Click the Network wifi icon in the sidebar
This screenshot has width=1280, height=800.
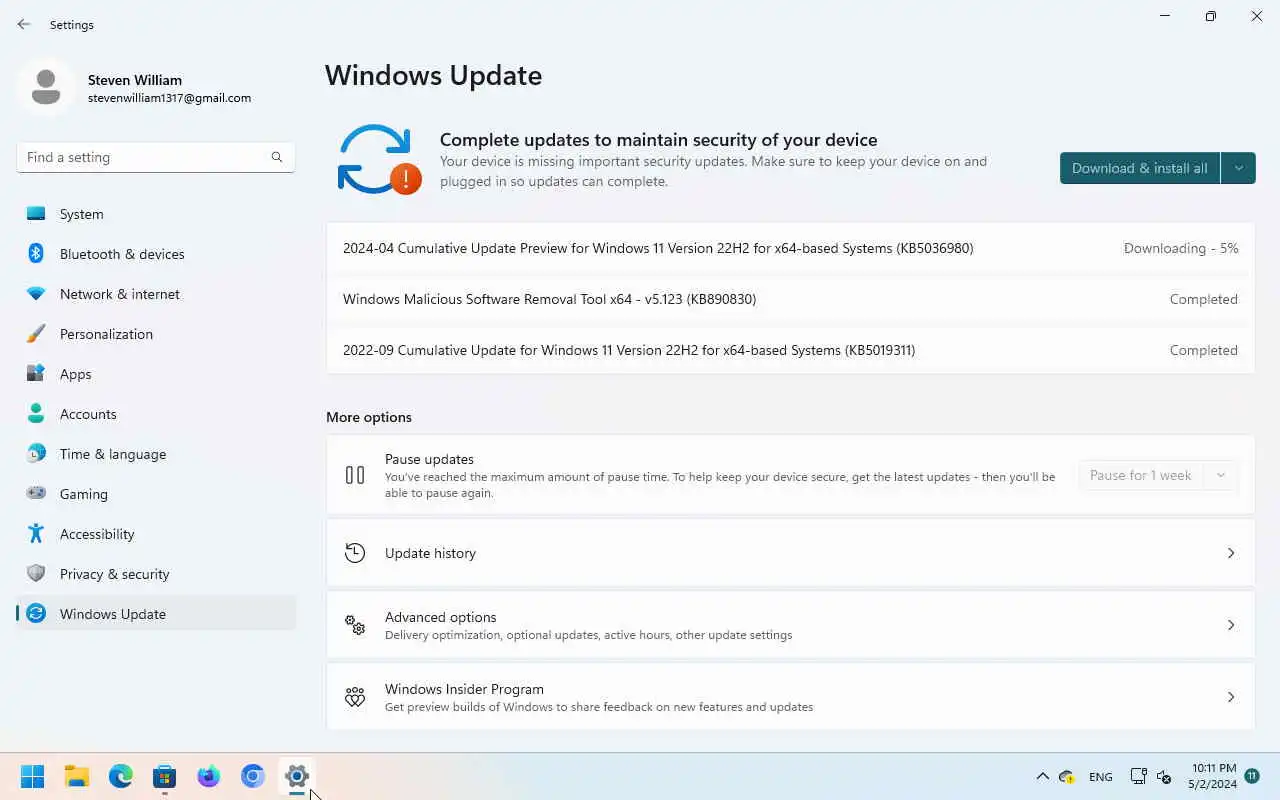point(36,294)
